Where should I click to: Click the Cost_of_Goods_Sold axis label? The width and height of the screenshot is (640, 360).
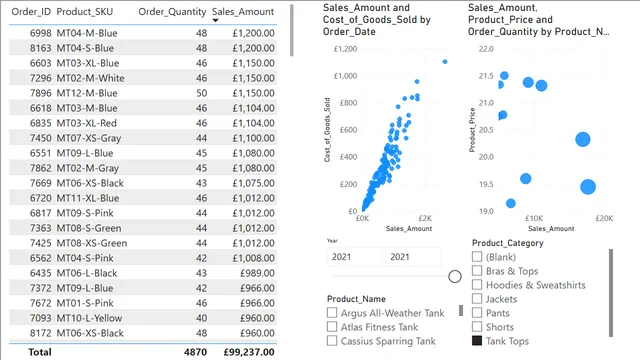[327, 130]
